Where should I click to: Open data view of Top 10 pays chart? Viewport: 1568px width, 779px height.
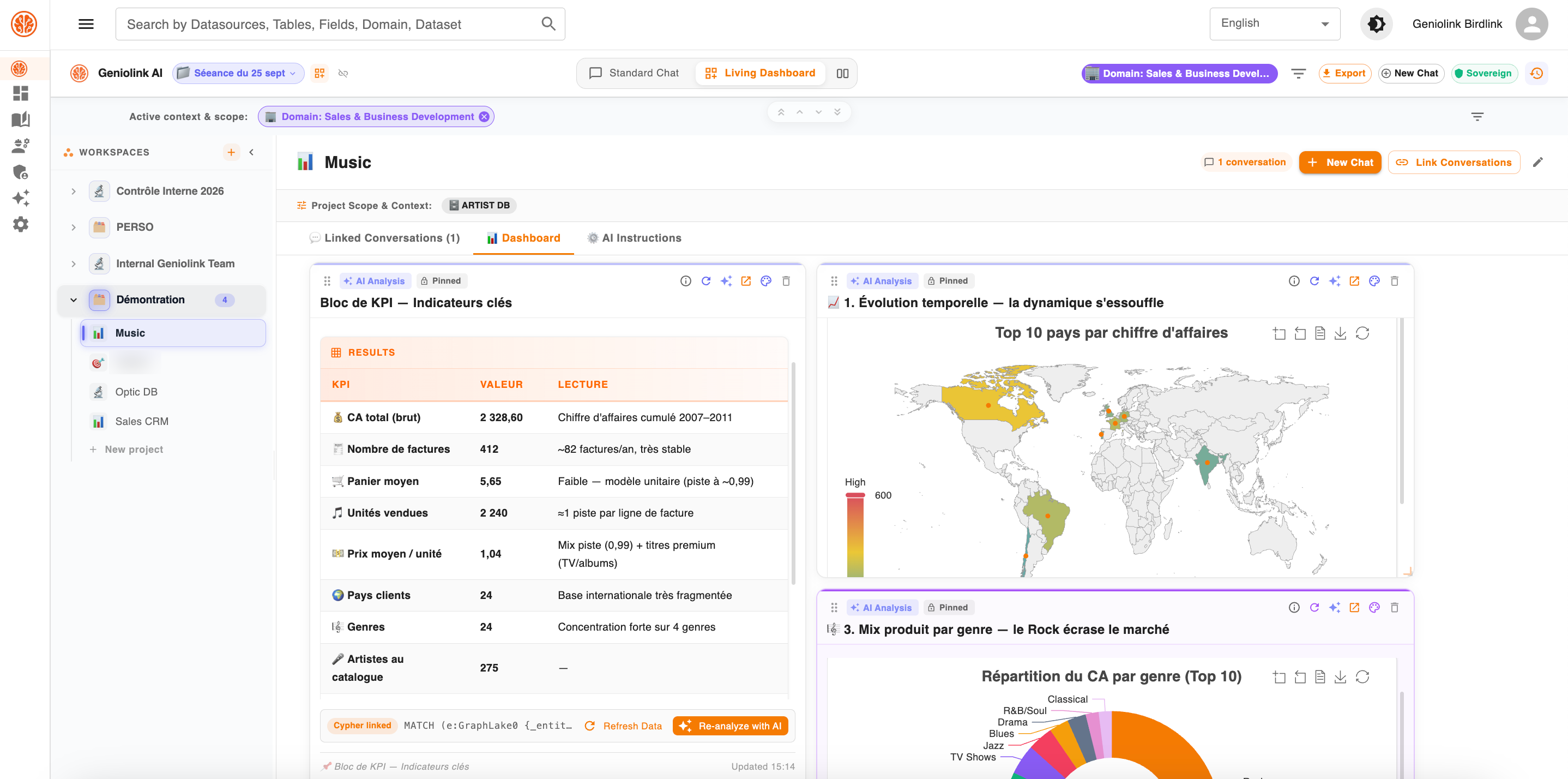click(x=1319, y=333)
